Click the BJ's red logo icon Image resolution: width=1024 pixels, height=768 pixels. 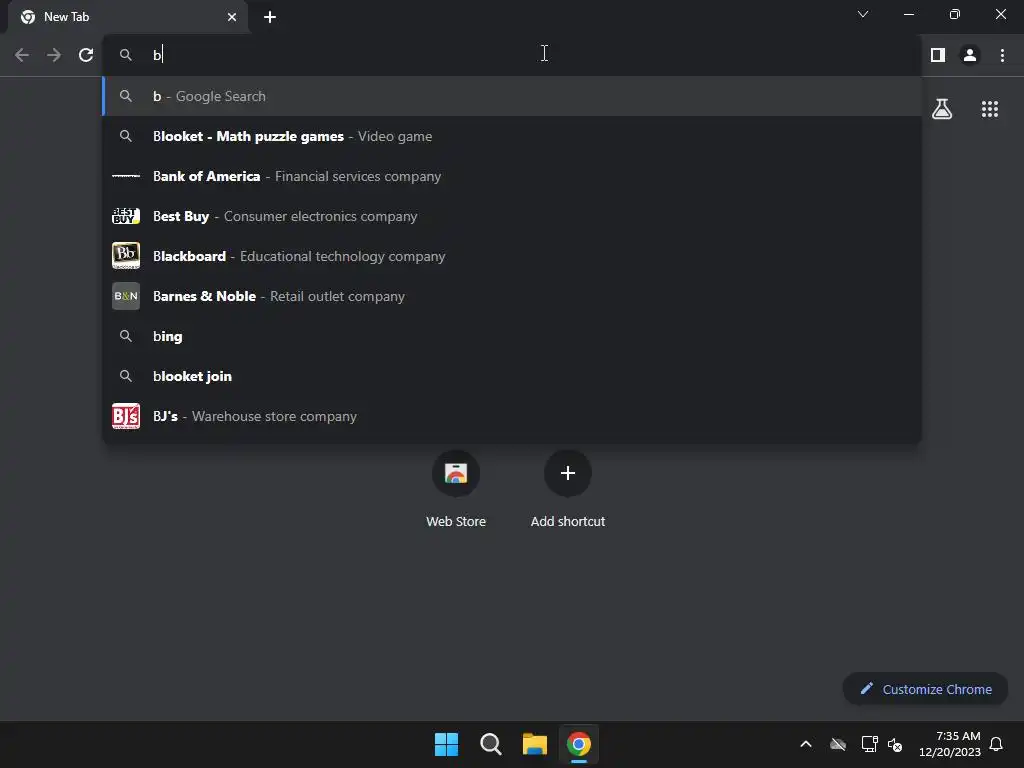126,416
